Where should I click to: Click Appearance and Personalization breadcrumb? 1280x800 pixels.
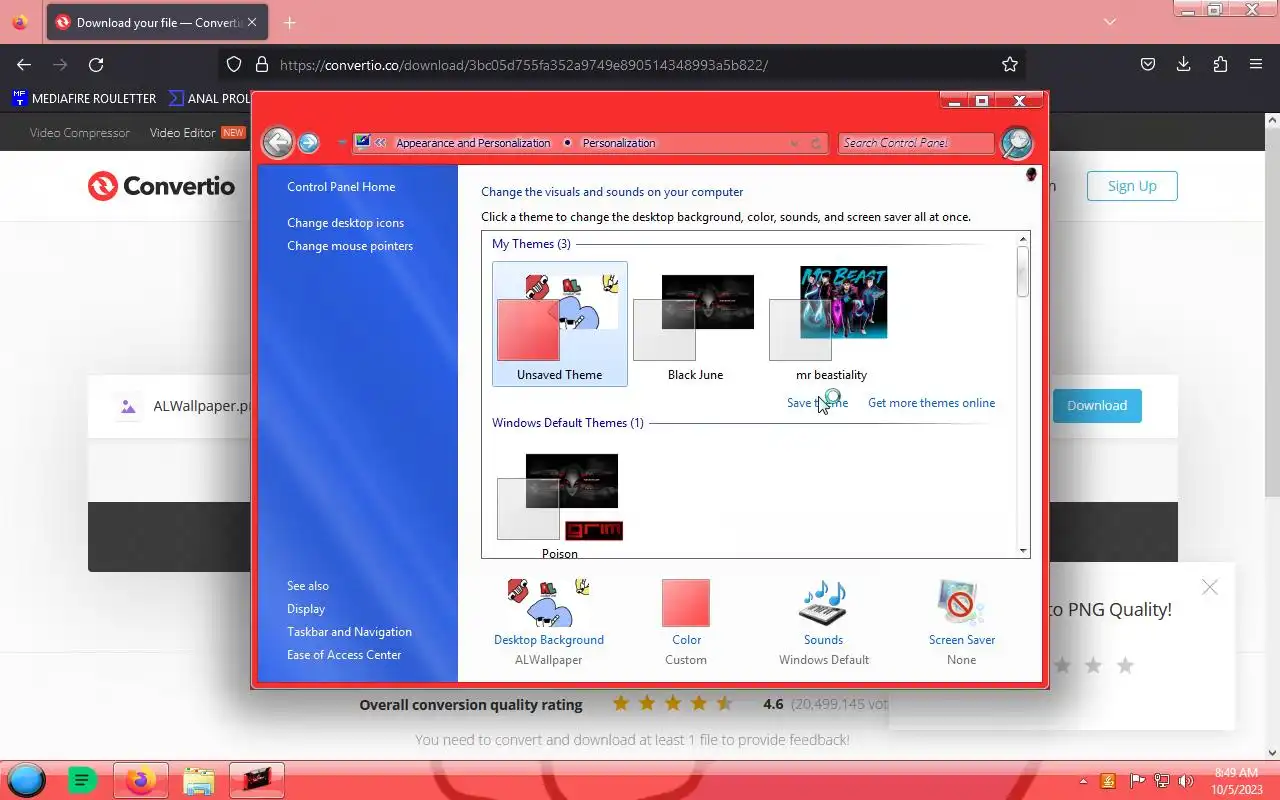coord(473,143)
